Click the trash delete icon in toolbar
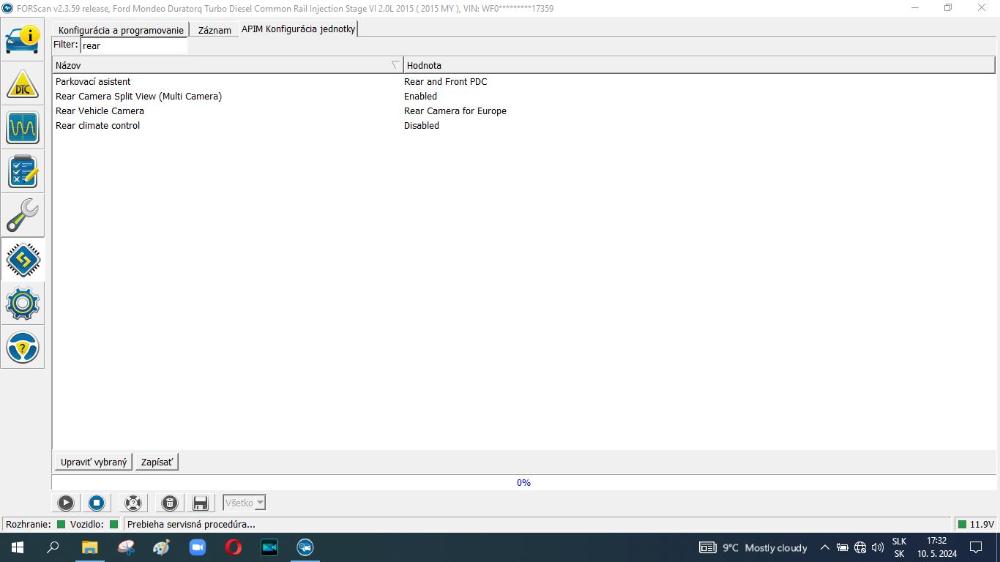1000x562 pixels. pyautogui.click(x=170, y=503)
